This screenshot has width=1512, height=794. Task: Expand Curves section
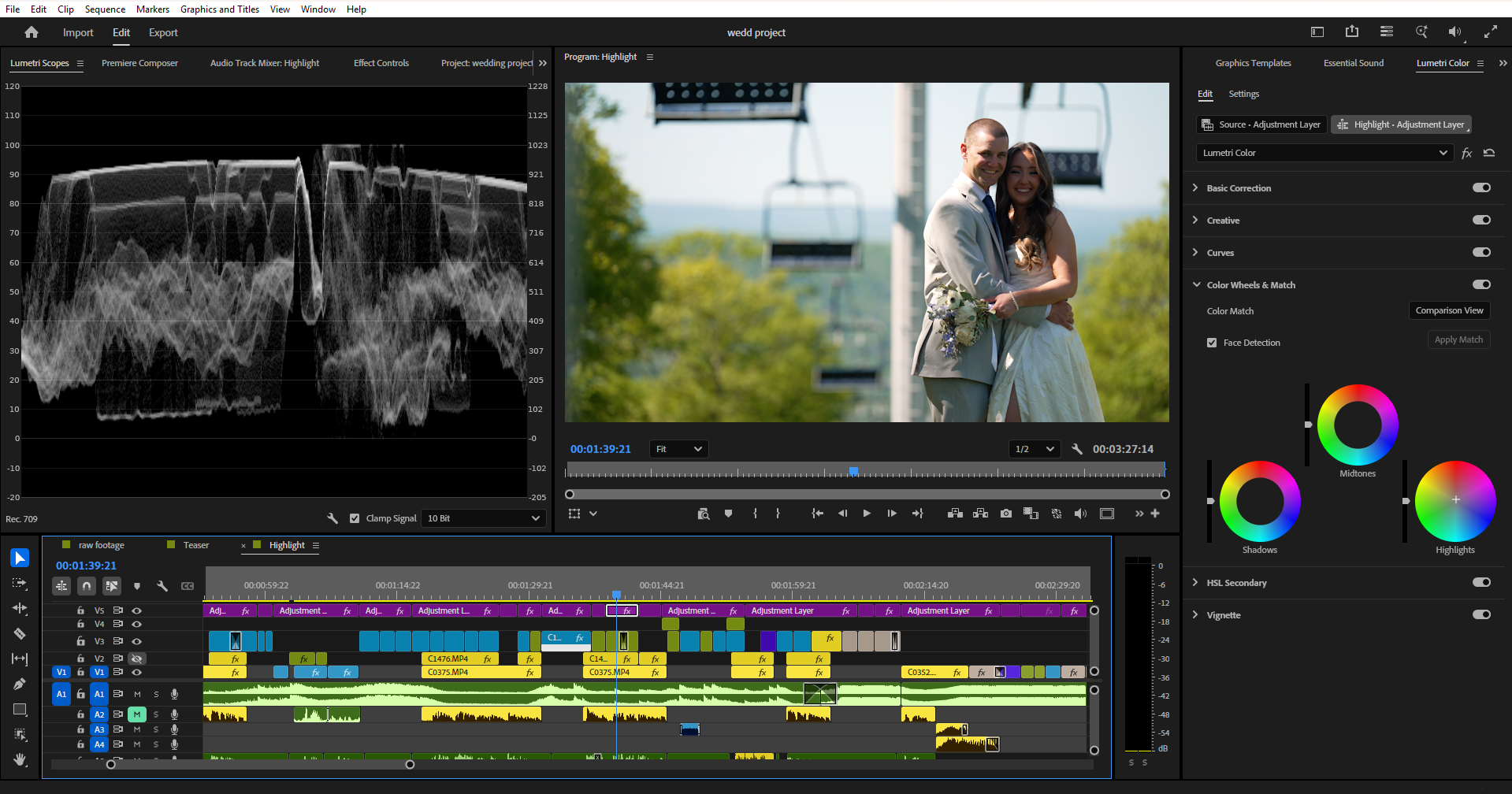tap(1195, 252)
